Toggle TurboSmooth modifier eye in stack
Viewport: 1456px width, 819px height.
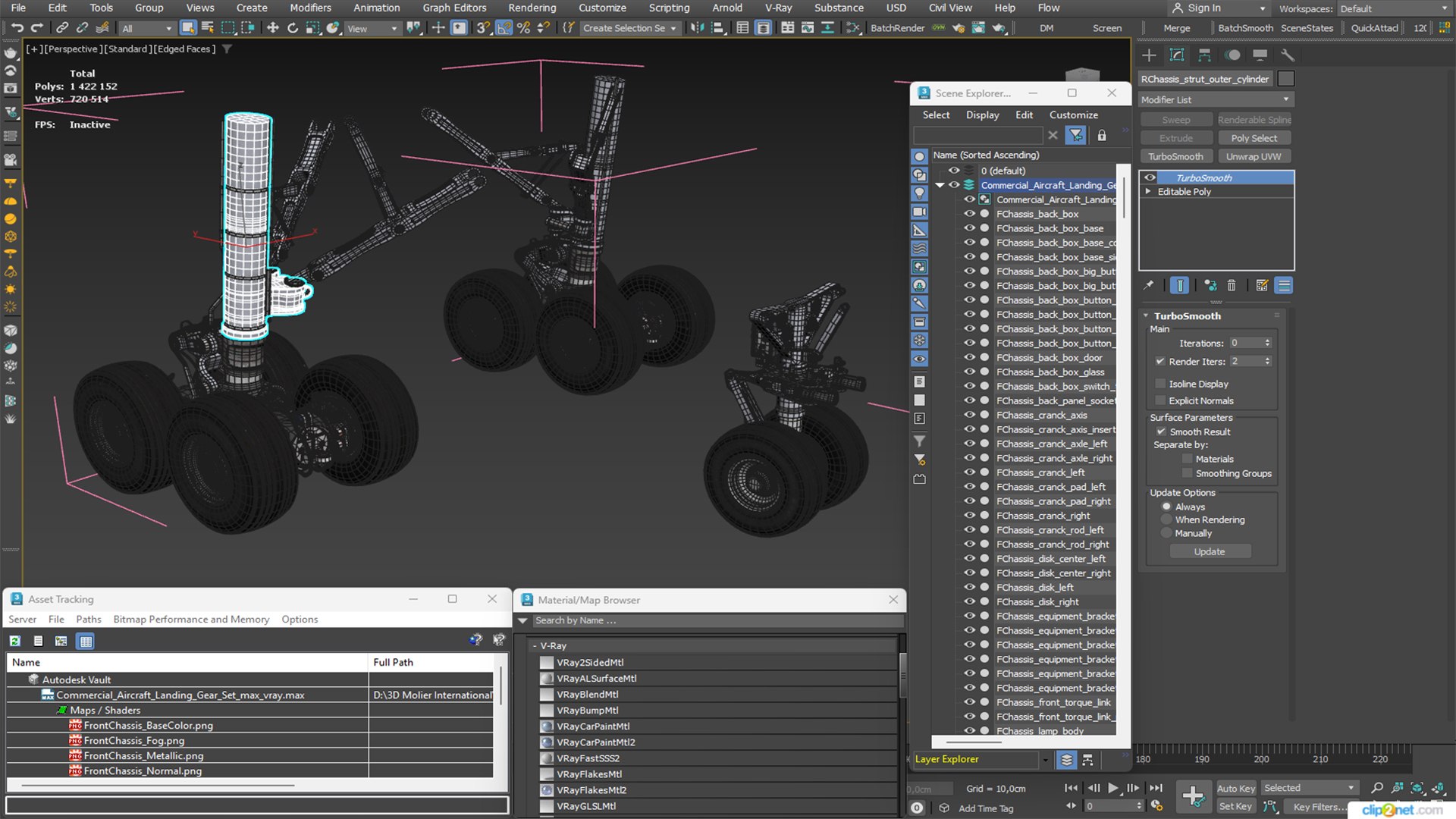(x=1150, y=177)
